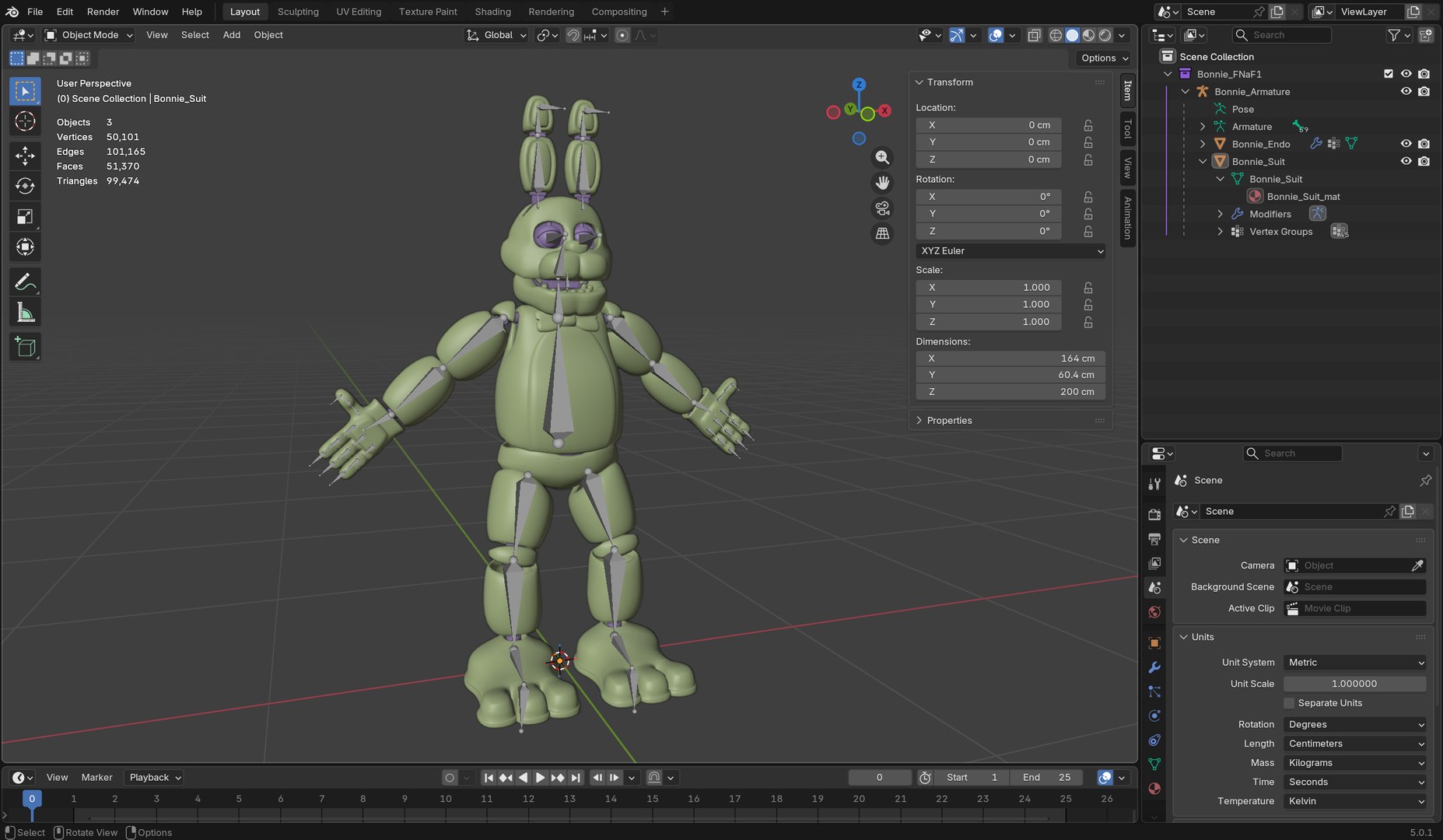Screen dimensions: 1443x840
Task: Switch to the Sculpting workspace tab
Action: 298,12
